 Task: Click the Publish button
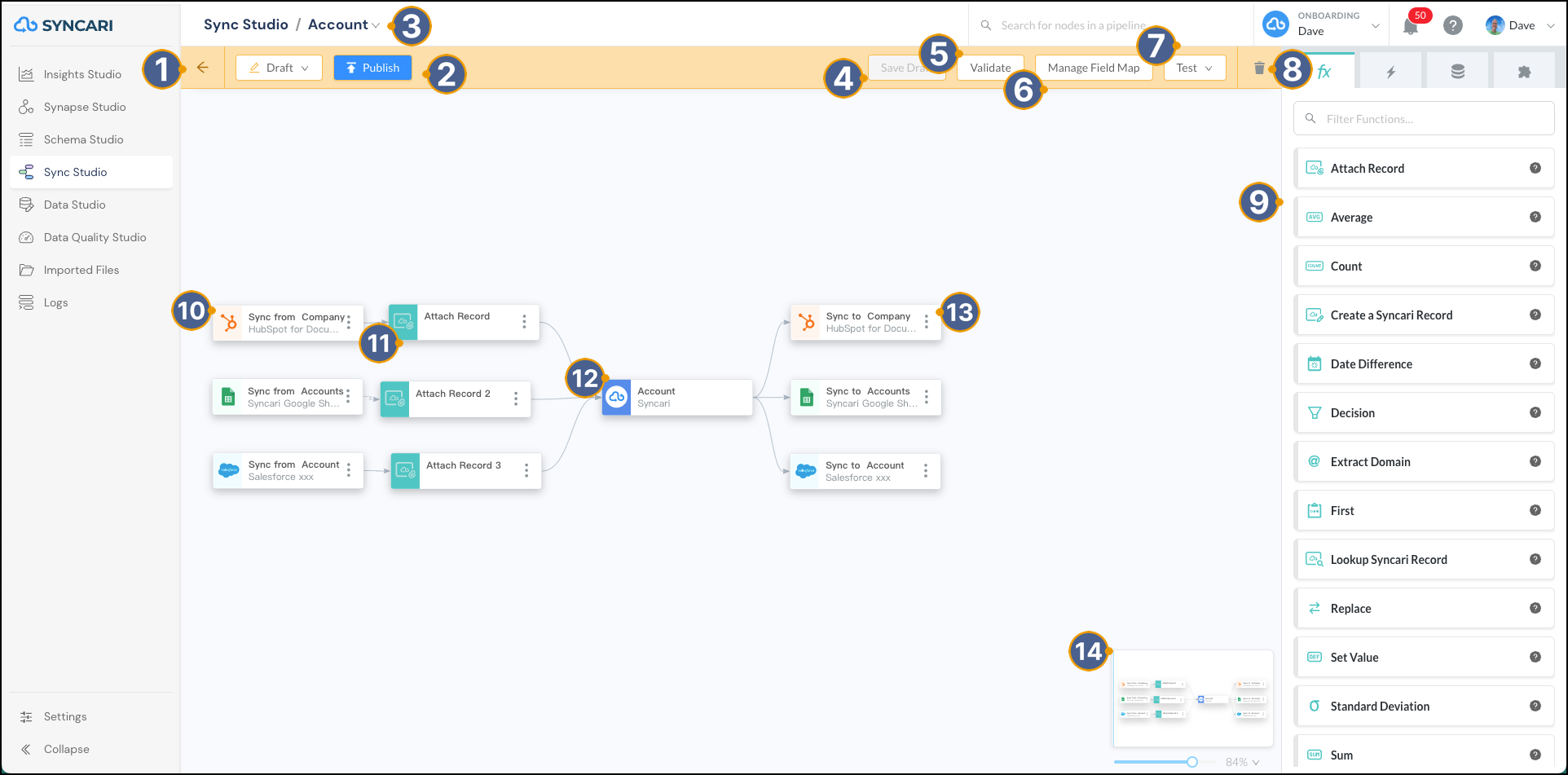[x=372, y=68]
